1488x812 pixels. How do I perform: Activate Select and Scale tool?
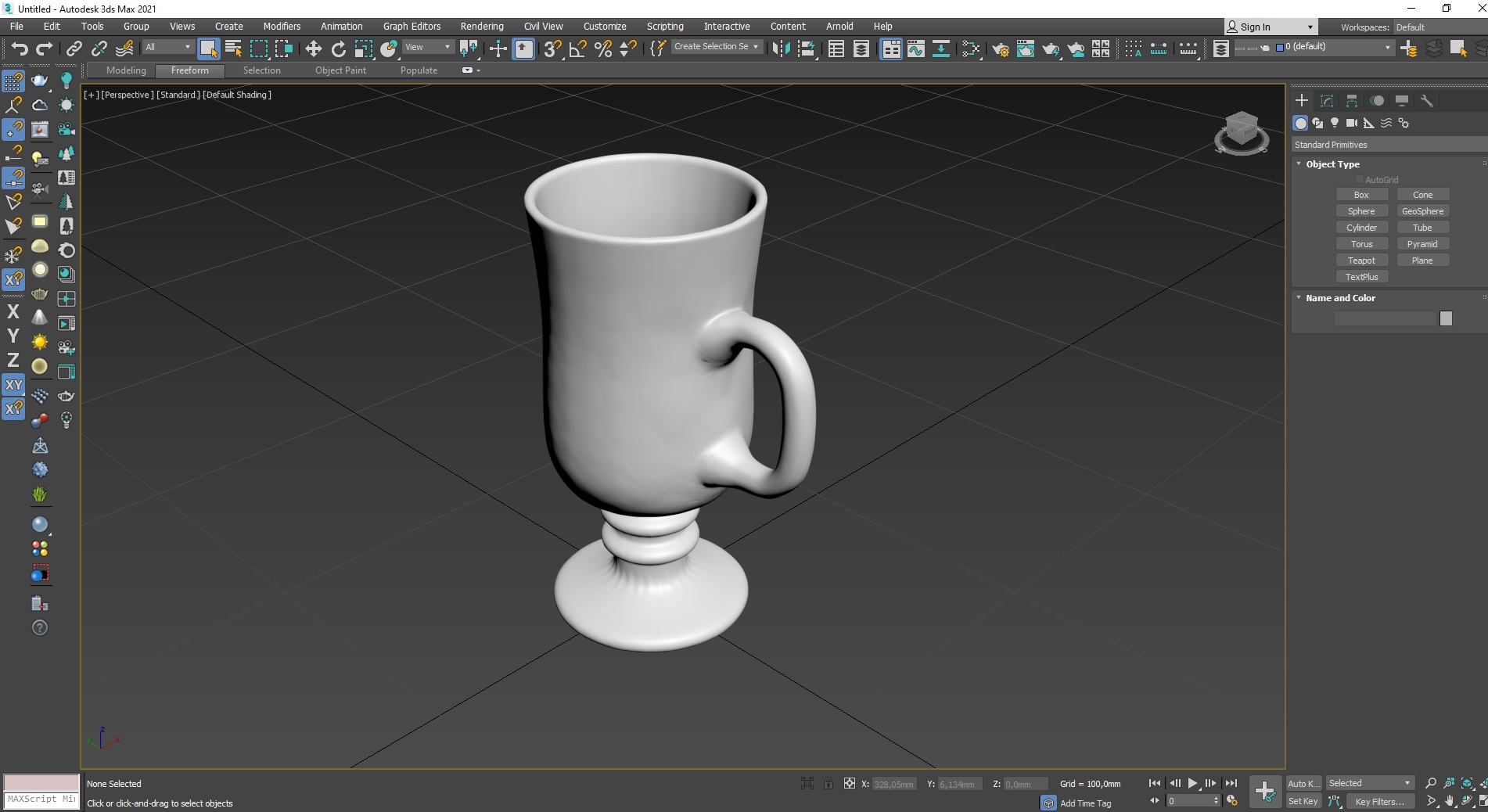click(364, 49)
